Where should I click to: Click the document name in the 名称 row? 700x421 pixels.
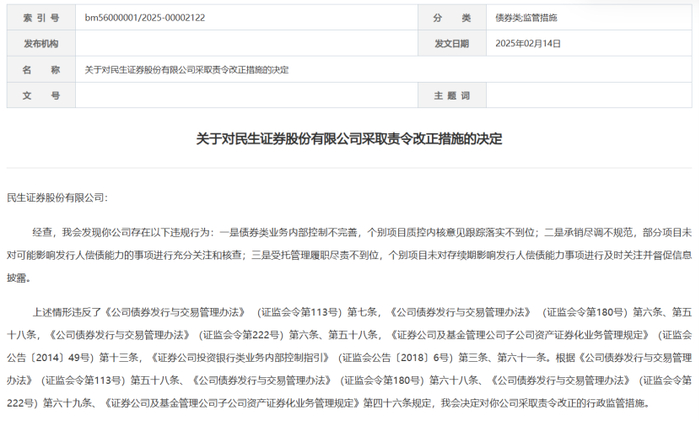pyautogui.click(x=187, y=70)
